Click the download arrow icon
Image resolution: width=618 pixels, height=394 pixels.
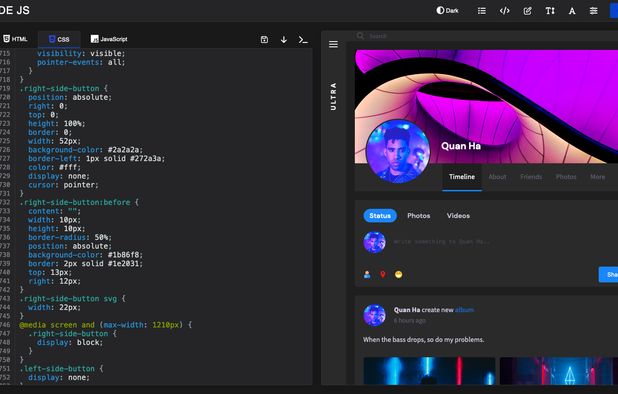pos(284,39)
